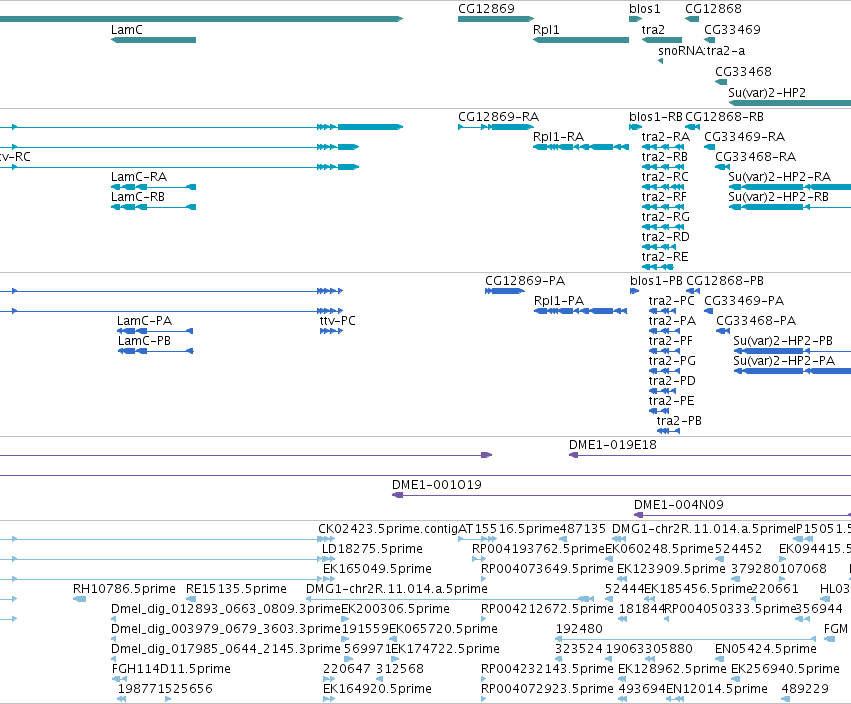Select the DME1-001O19 clone label

[x=437, y=485]
